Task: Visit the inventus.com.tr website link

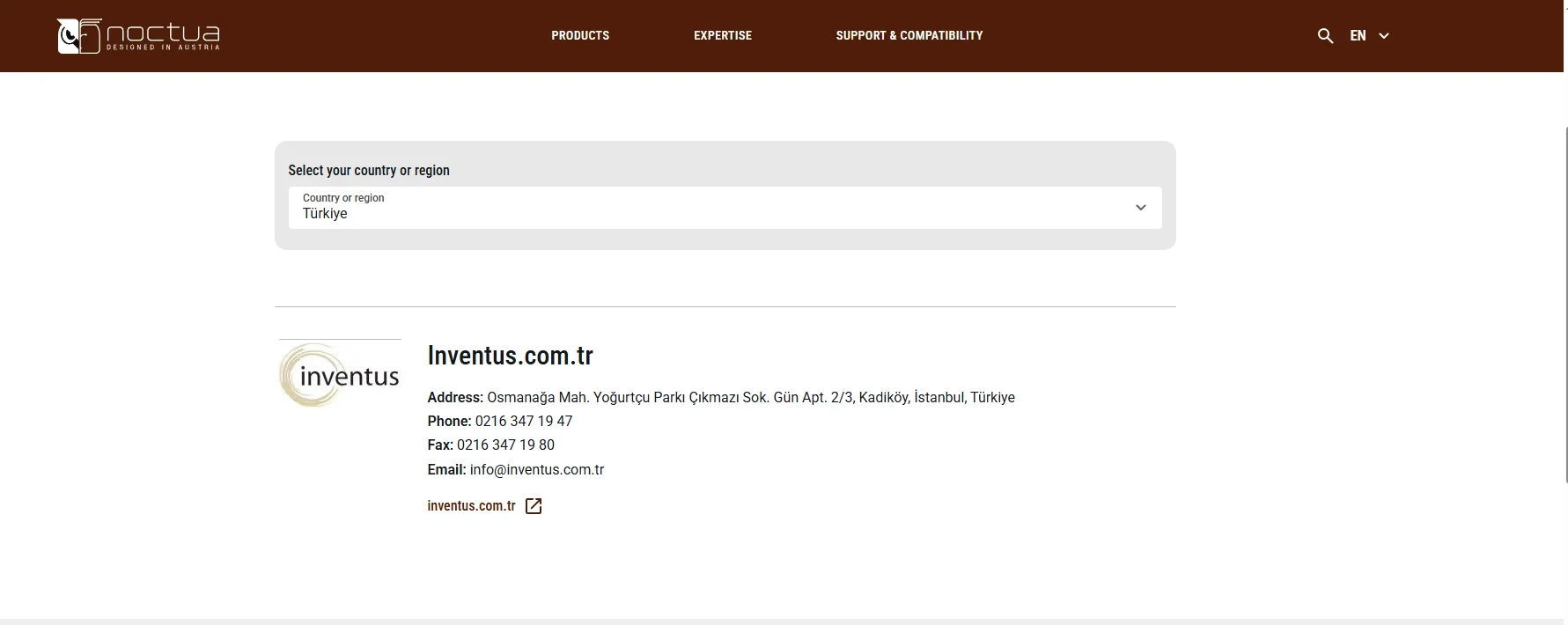Action: (472, 506)
